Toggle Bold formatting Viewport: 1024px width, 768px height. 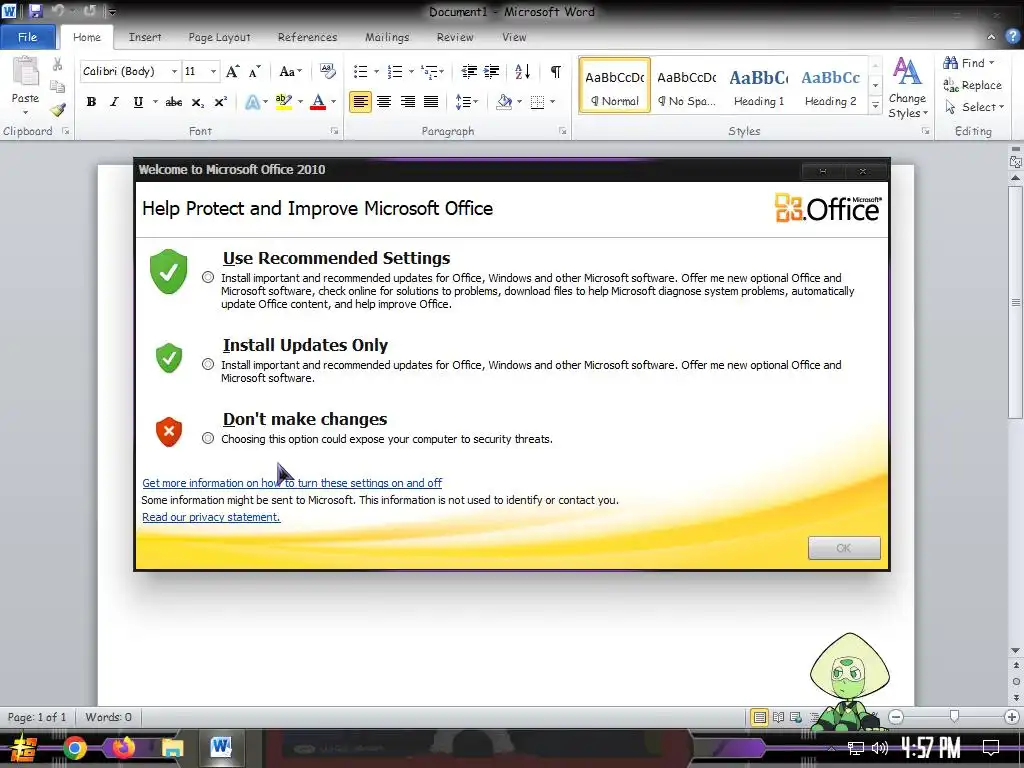click(x=91, y=102)
